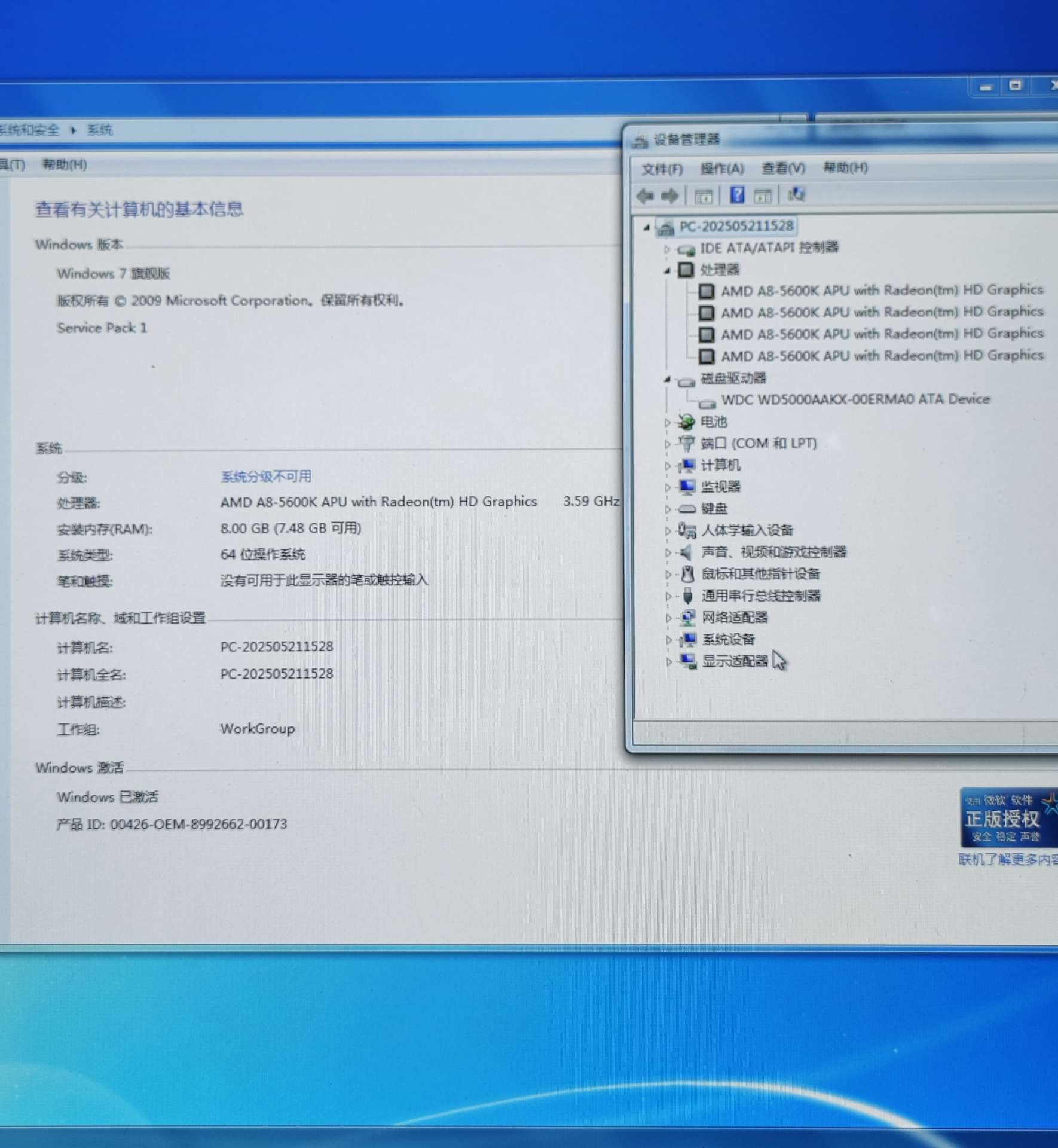Expand the 显示适配器 node

point(668,662)
